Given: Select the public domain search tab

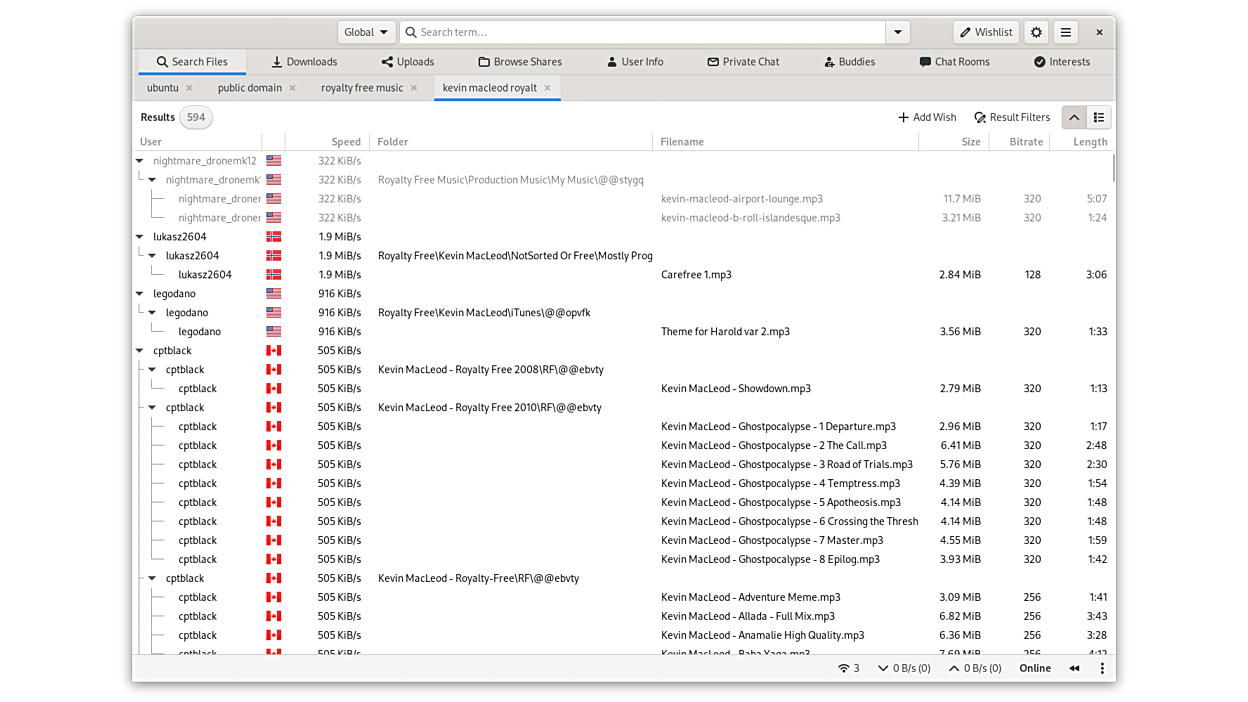Looking at the screenshot, I should coord(250,88).
